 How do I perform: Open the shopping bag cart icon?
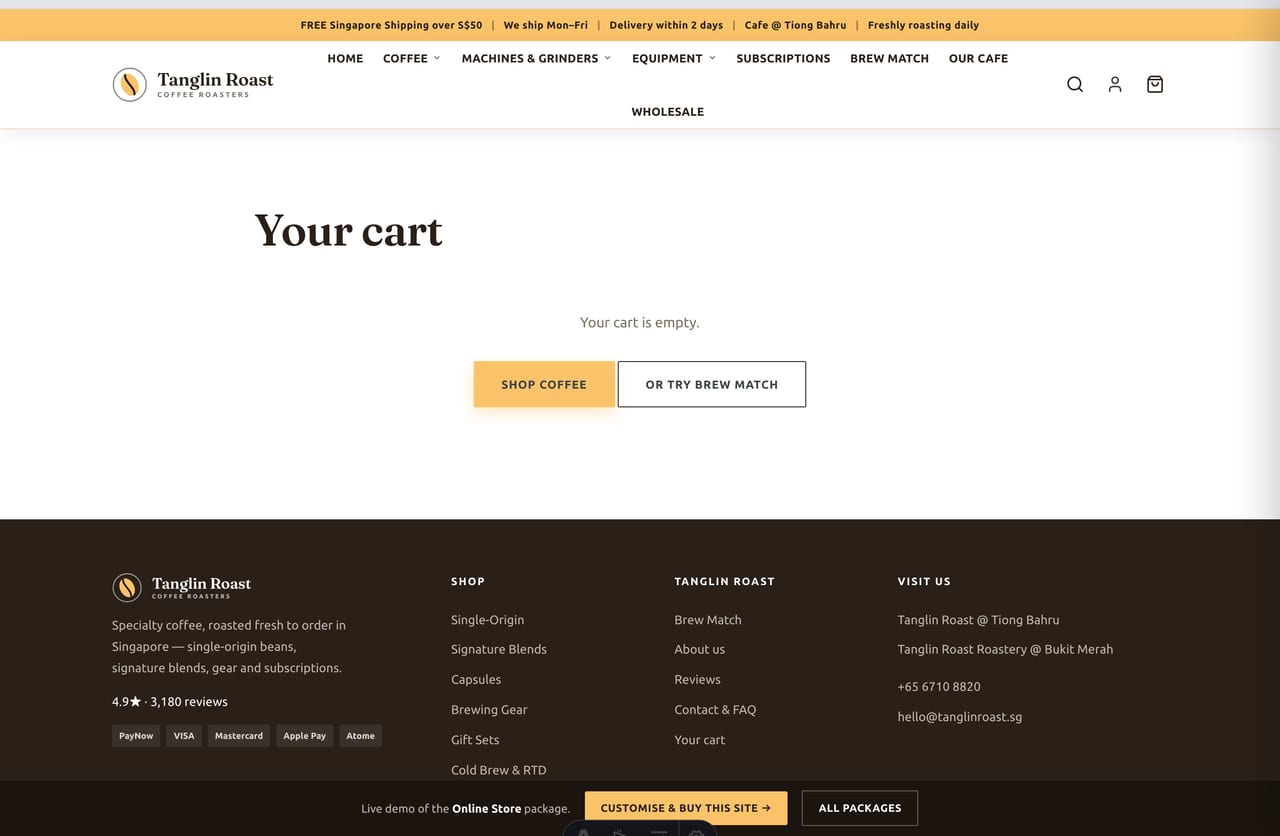[x=1155, y=85]
